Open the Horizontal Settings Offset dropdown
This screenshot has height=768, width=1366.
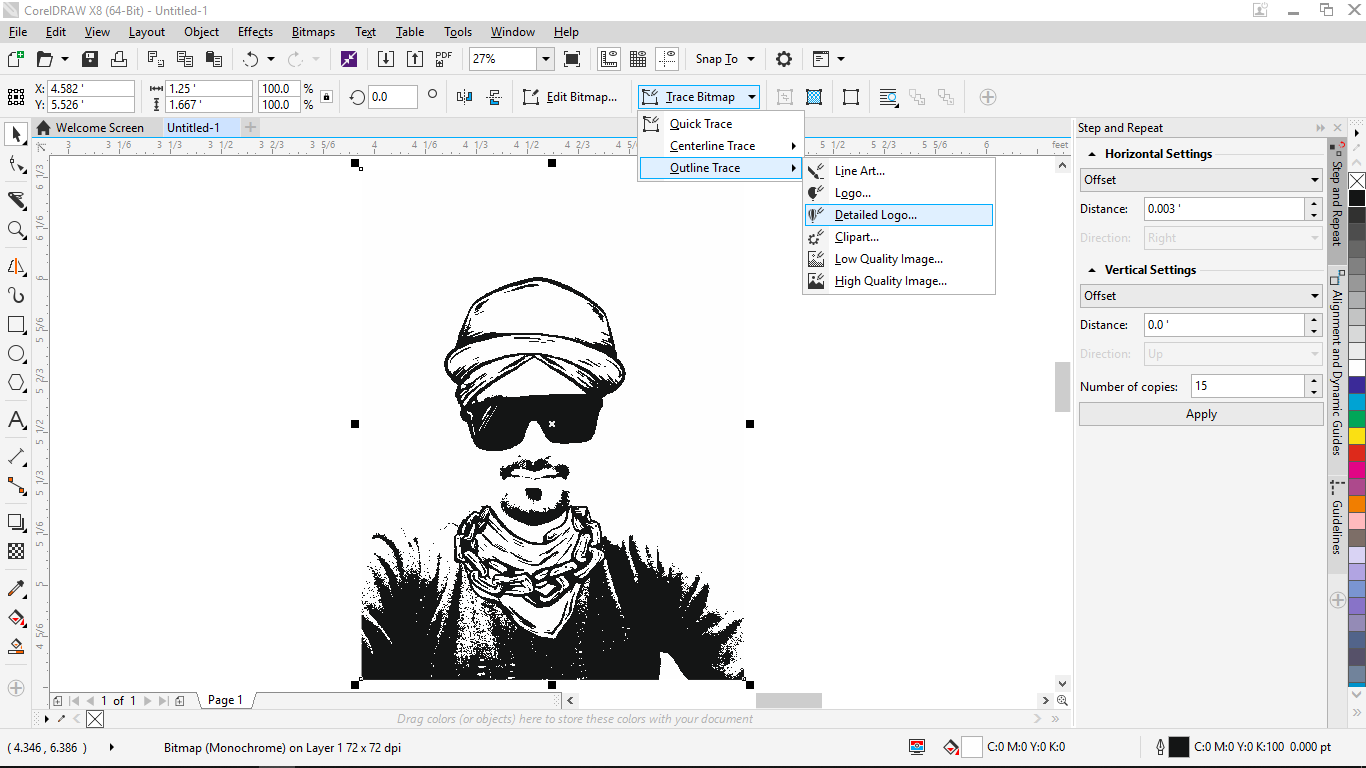pyautogui.click(x=1200, y=180)
